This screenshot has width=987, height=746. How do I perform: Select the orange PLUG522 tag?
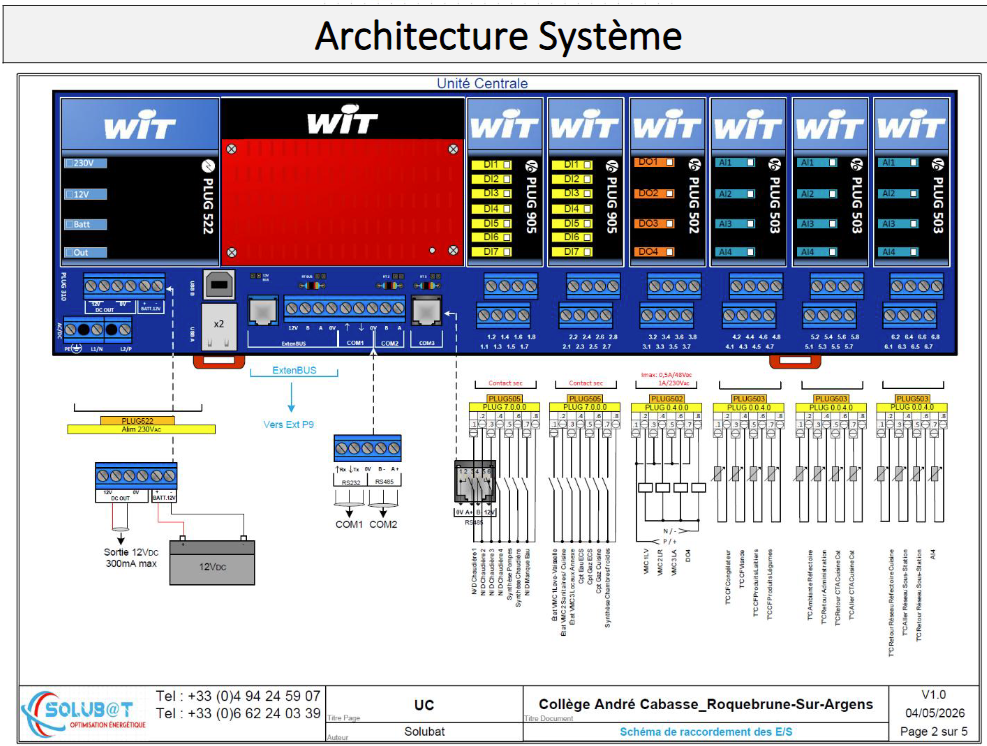coord(138,421)
